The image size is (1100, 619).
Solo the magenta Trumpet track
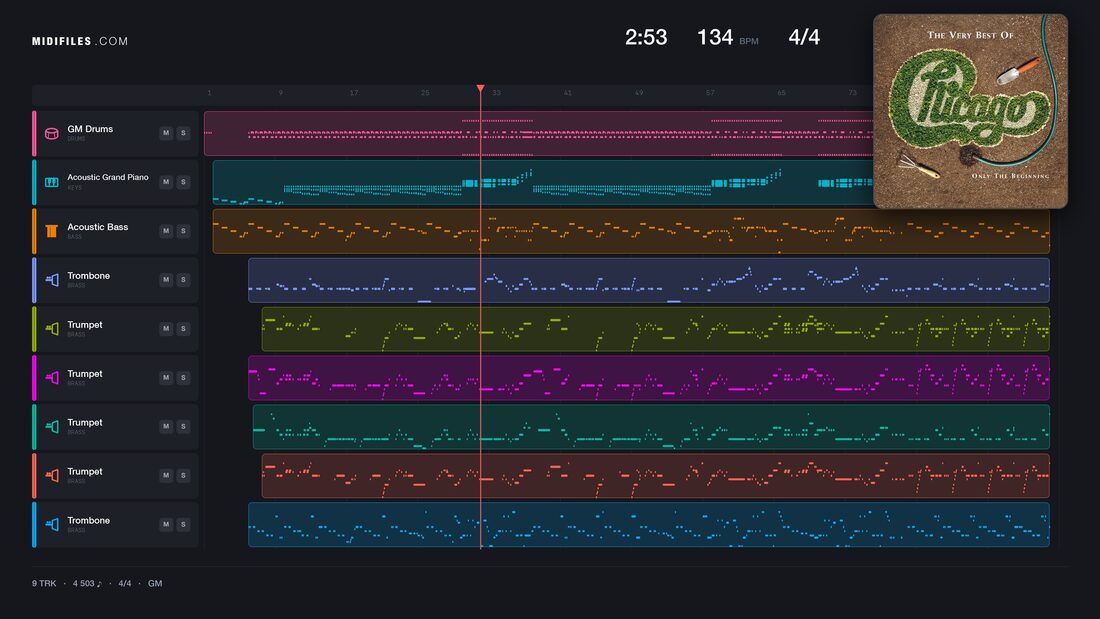coord(183,378)
